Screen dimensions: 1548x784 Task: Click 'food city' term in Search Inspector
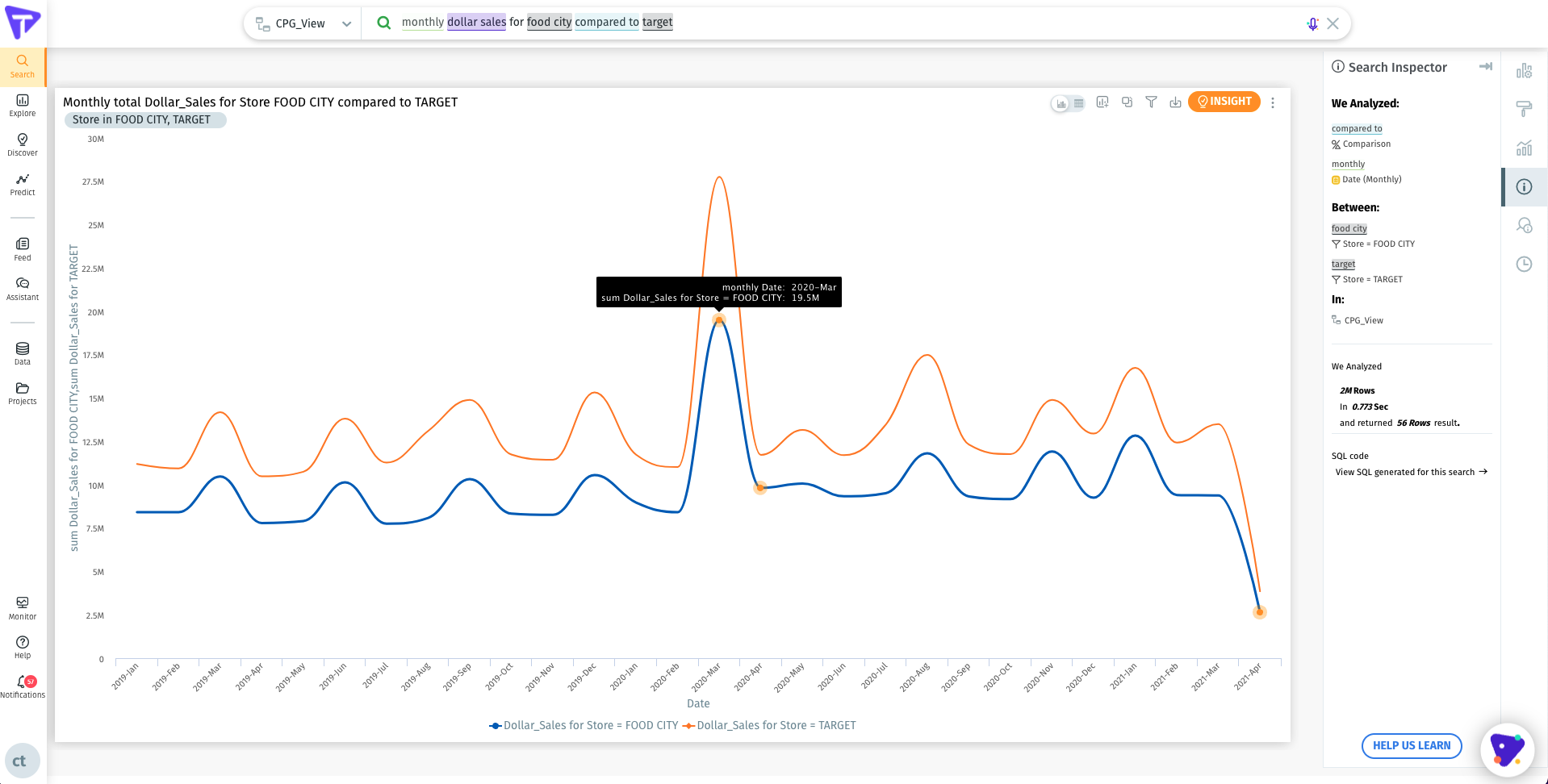click(x=1349, y=228)
